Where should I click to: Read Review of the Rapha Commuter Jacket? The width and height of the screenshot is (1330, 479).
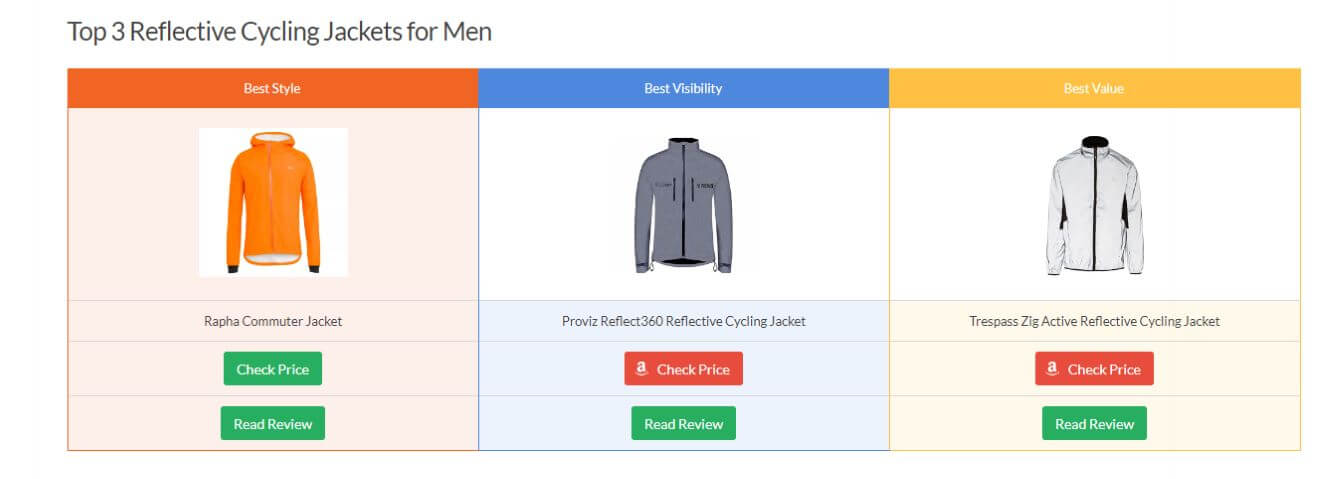point(273,423)
